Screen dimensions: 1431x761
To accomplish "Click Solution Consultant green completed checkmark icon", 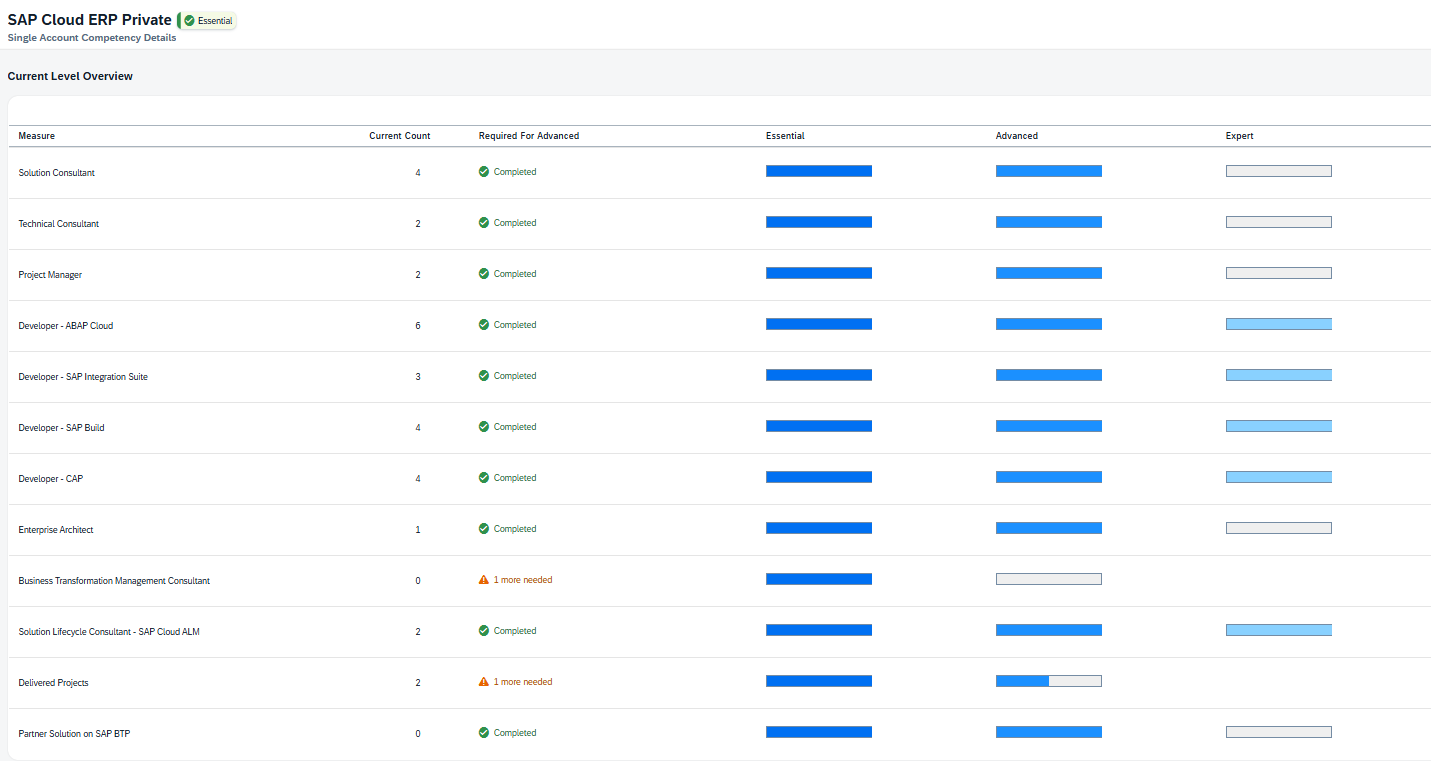I will coord(484,172).
